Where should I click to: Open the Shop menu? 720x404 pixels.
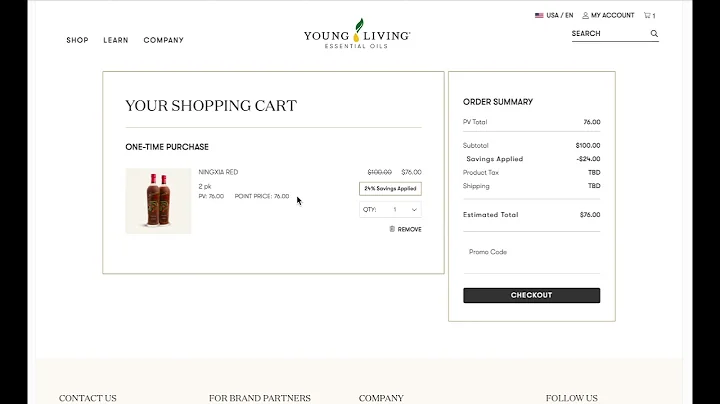coord(77,40)
